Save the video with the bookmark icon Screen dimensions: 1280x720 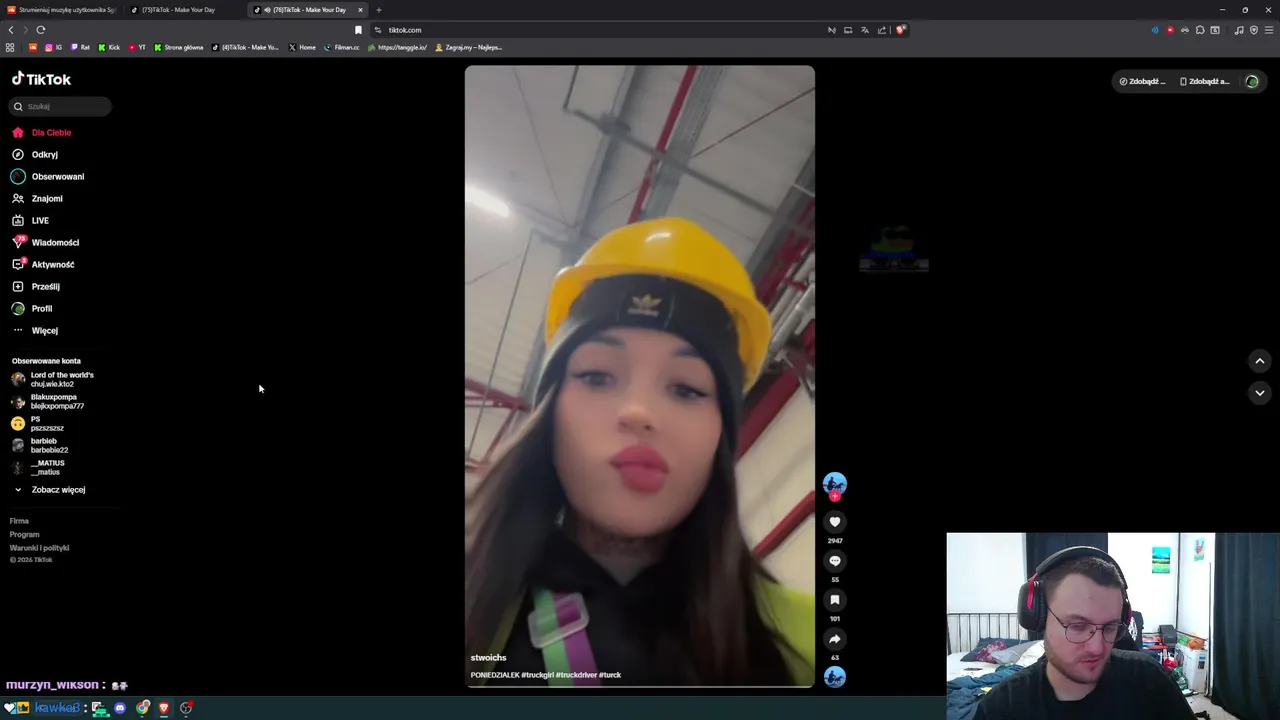tap(835, 600)
